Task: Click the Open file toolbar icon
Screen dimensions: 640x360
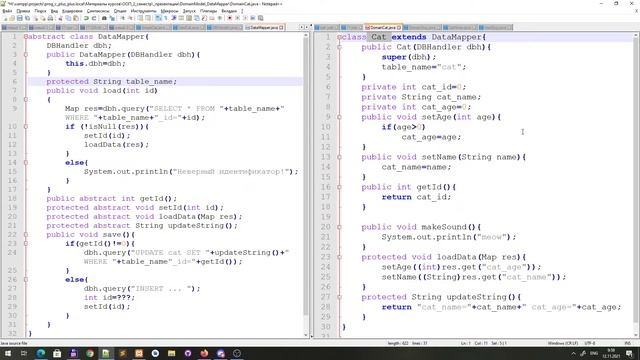Action: [12, 18]
